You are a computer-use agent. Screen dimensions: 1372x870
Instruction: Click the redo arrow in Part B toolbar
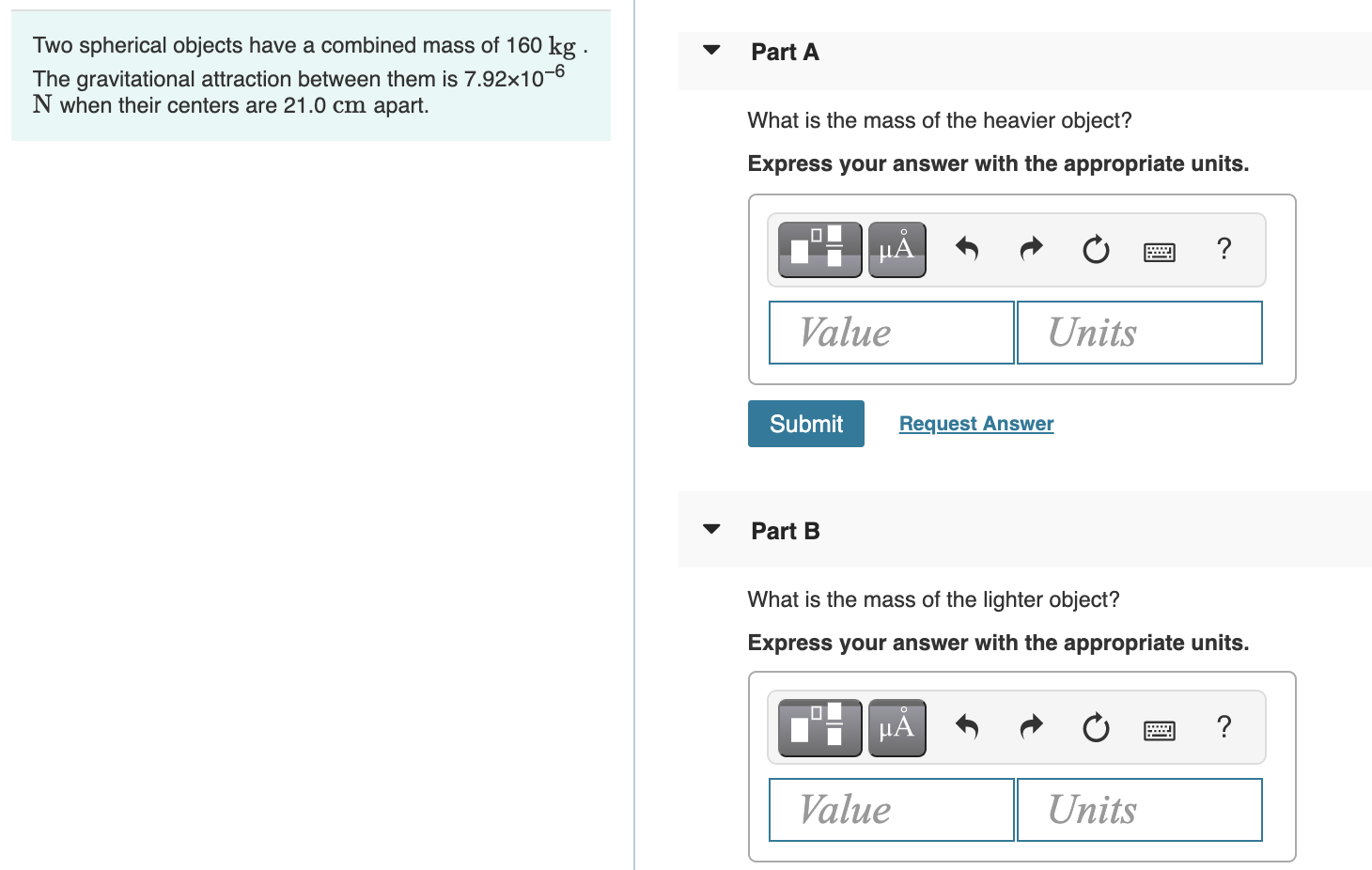point(1030,726)
